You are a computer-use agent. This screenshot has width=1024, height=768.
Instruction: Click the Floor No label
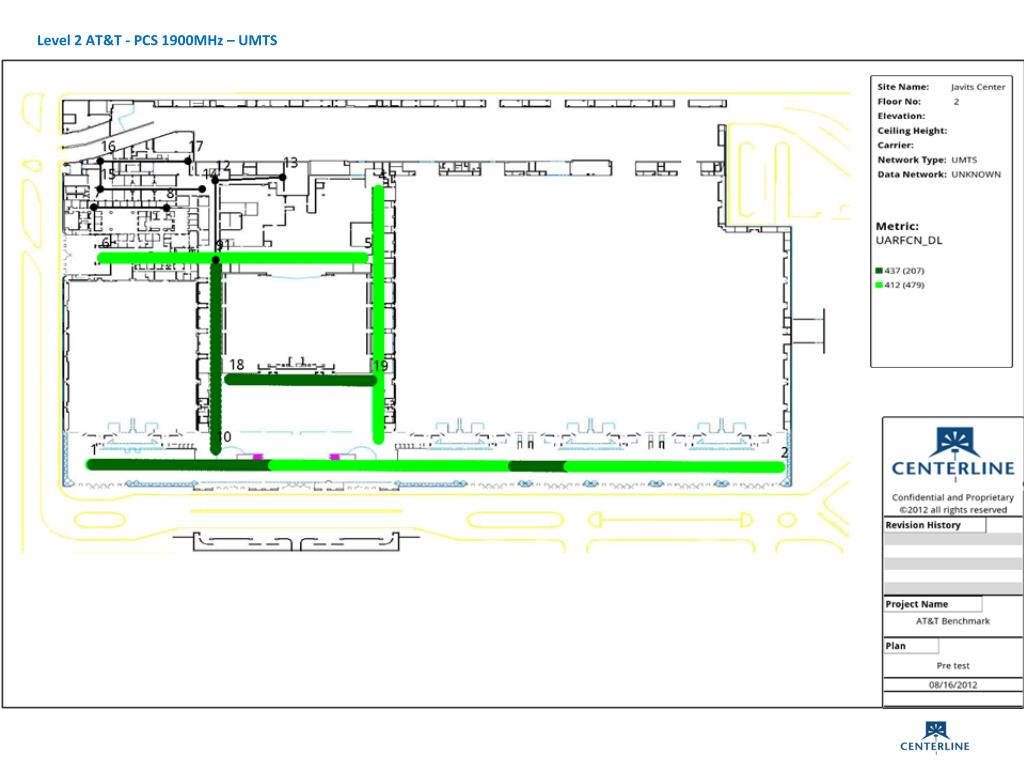pyautogui.click(x=899, y=101)
